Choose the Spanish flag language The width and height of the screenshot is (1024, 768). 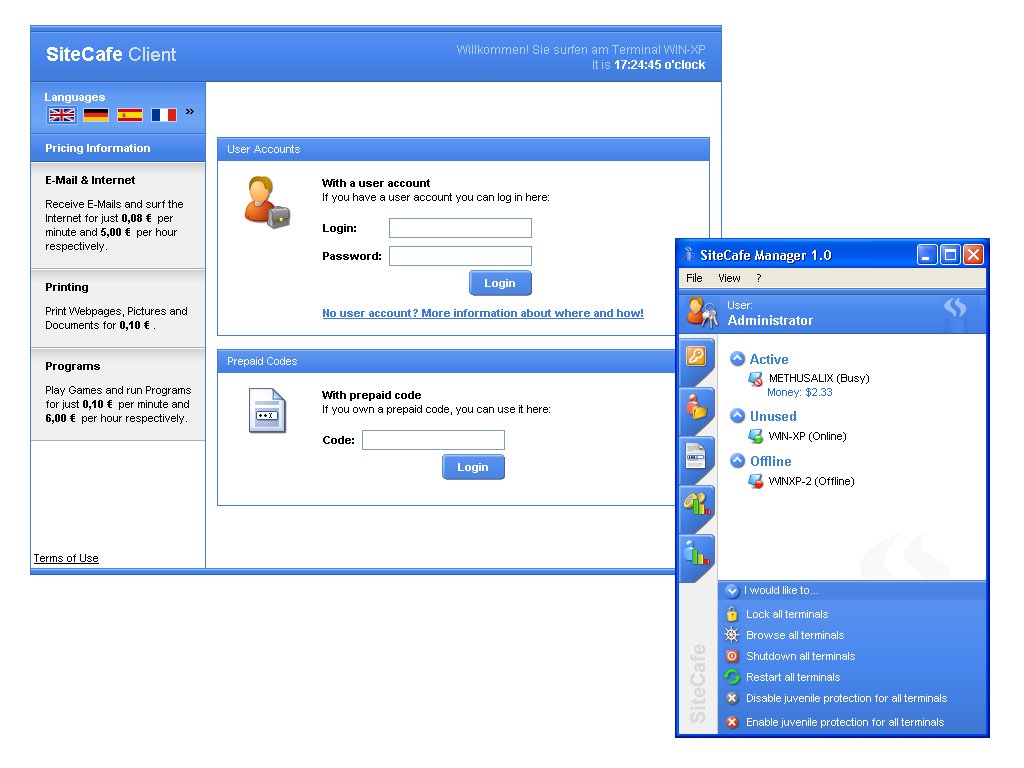click(130, 116)
